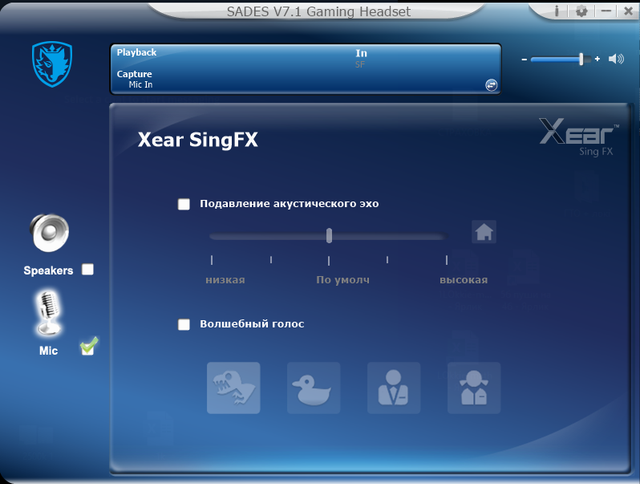Uncheck the Mic checkbox

88,348
